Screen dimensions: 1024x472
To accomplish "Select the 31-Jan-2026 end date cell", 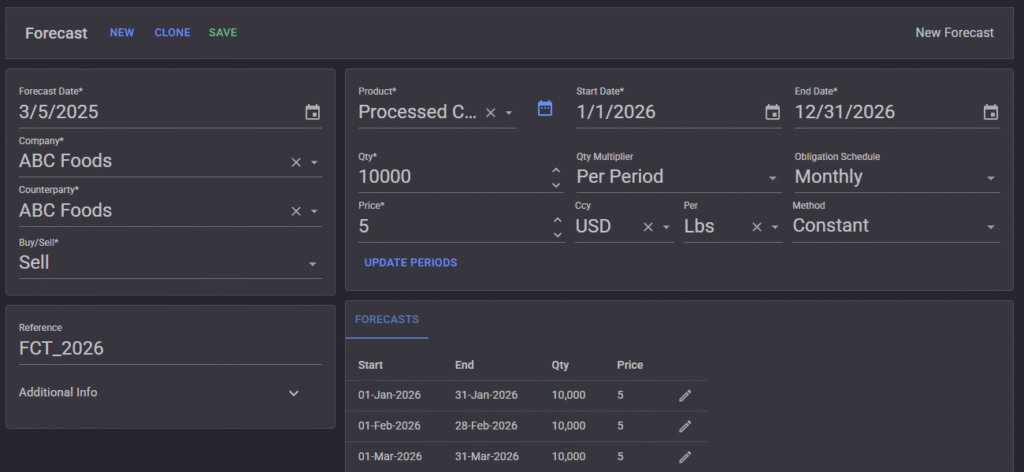I will [x=487, y=395].
